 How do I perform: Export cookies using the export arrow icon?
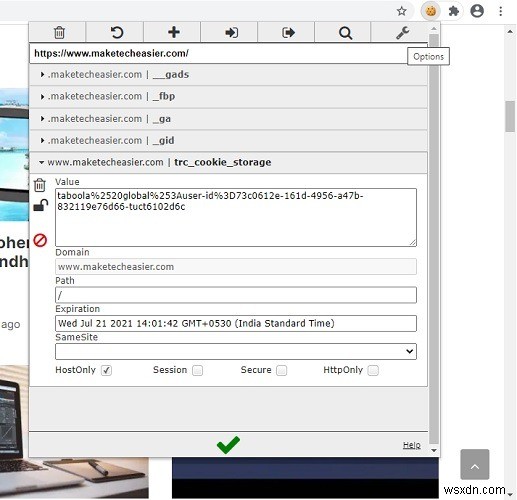(x=288, y=32)
